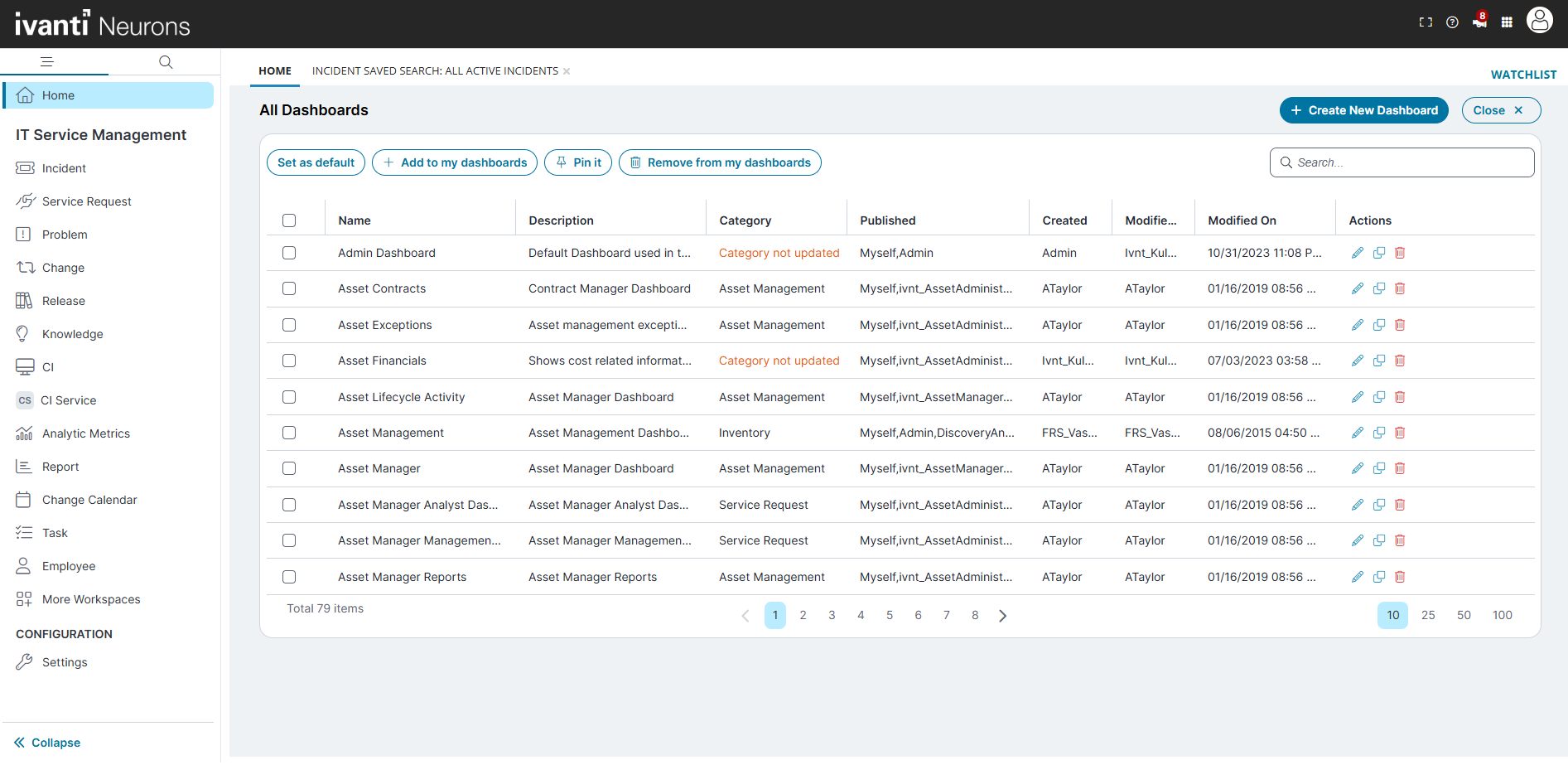
Task: Click the edit pencil for Admin Dashboard
Action: 1357,253
